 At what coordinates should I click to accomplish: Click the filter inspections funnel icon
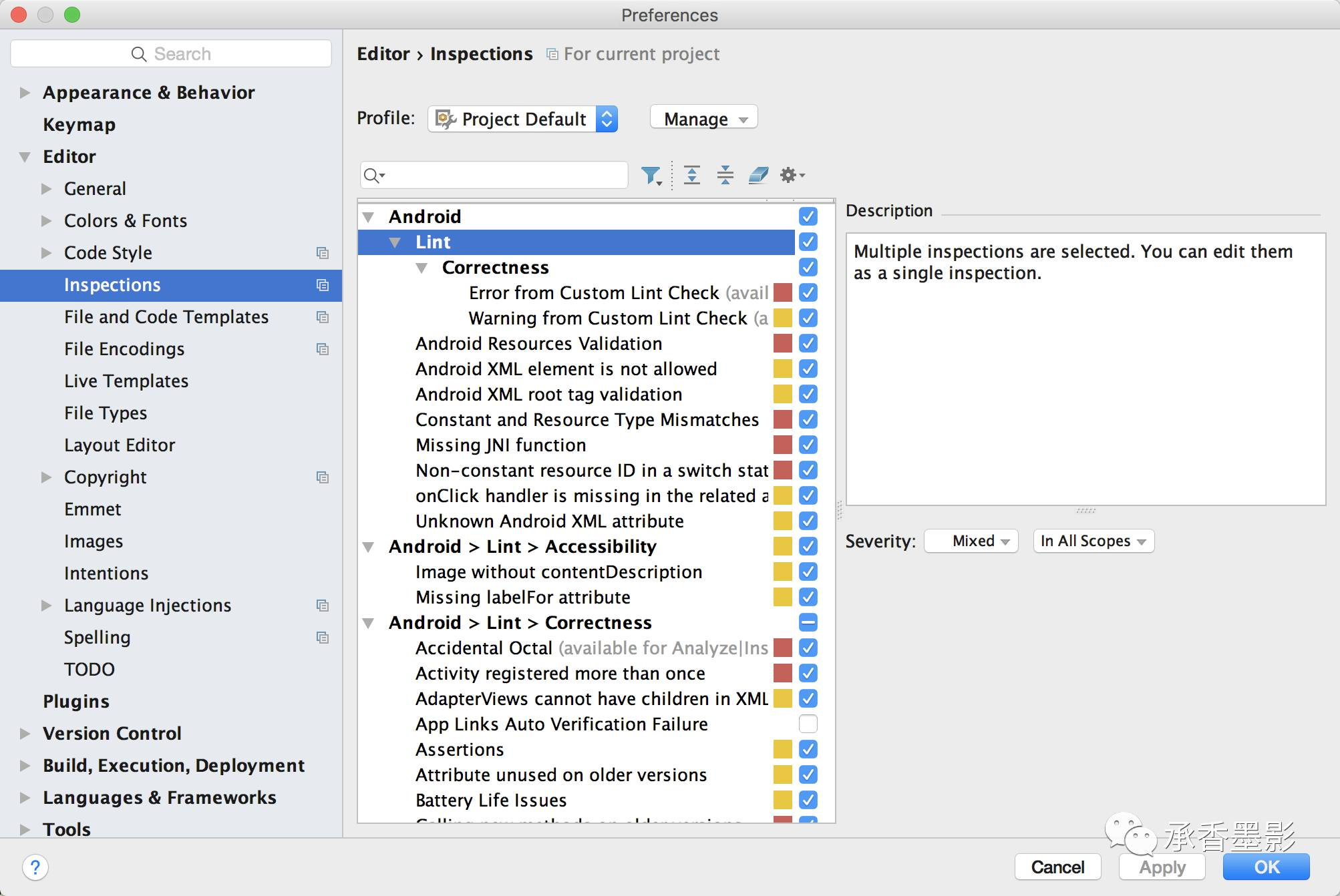tap(650, 175)
